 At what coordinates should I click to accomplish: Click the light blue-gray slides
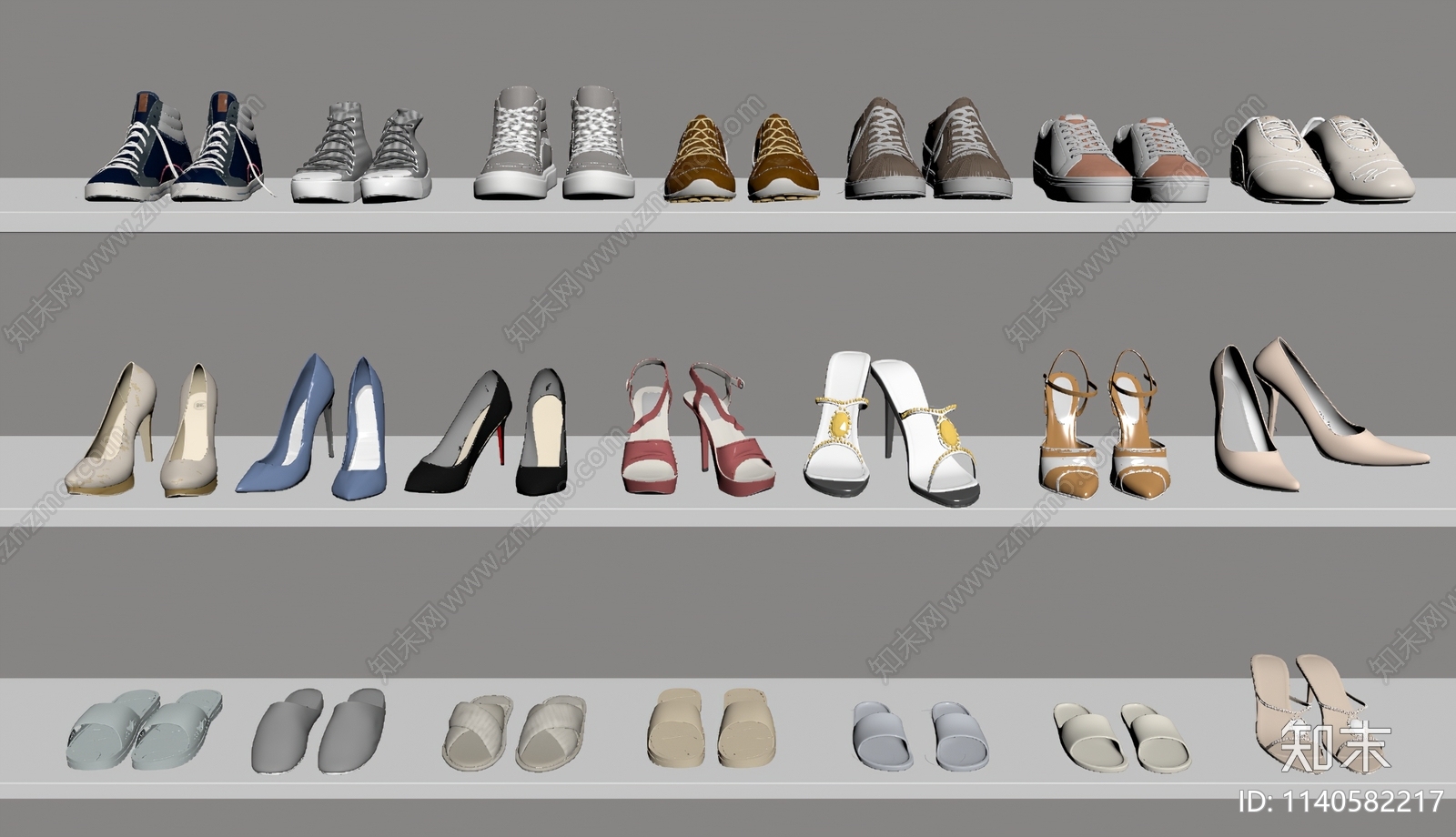[x=920, y=735]
